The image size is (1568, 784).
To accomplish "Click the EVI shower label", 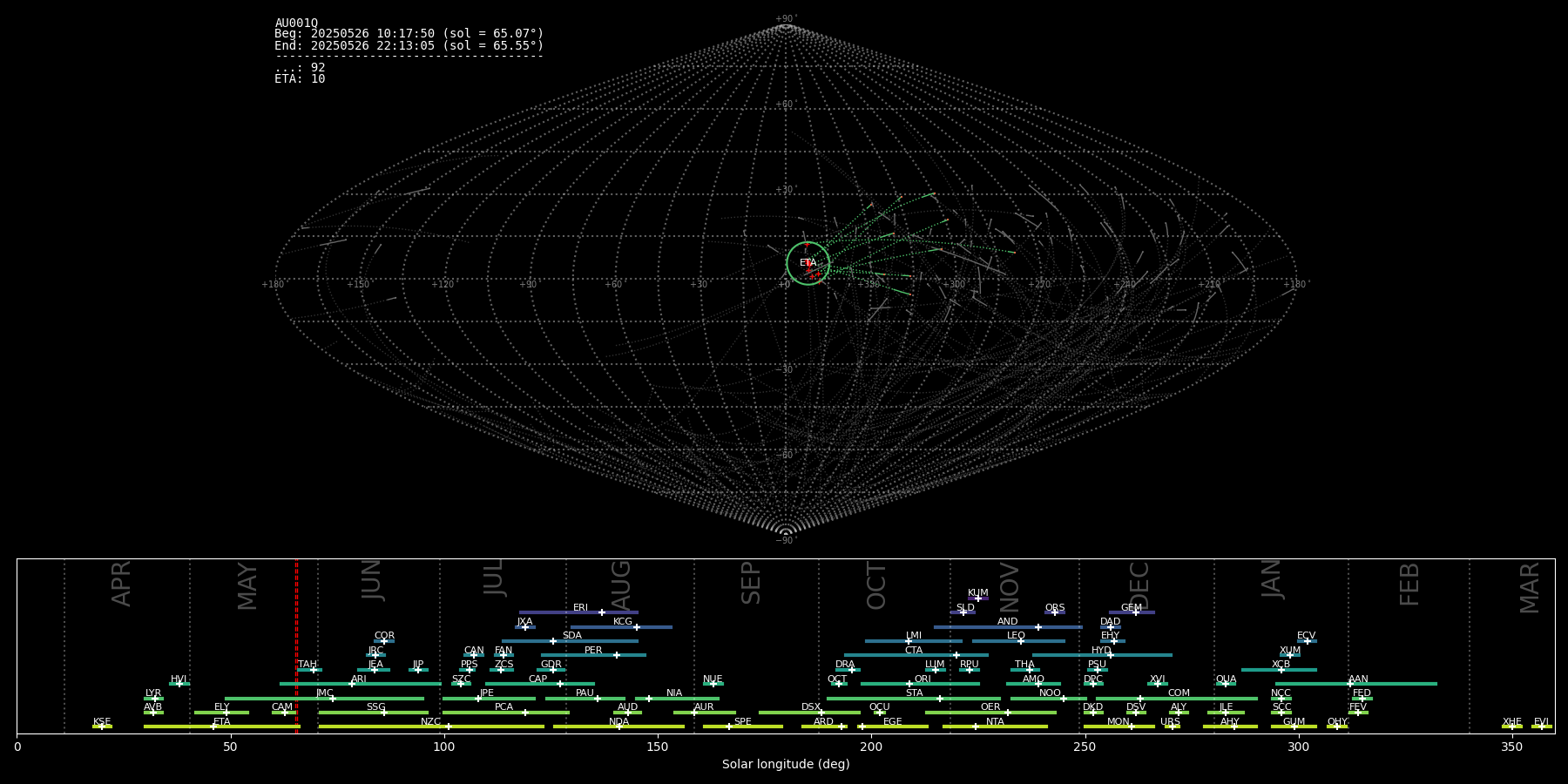I will [1541, 722].
